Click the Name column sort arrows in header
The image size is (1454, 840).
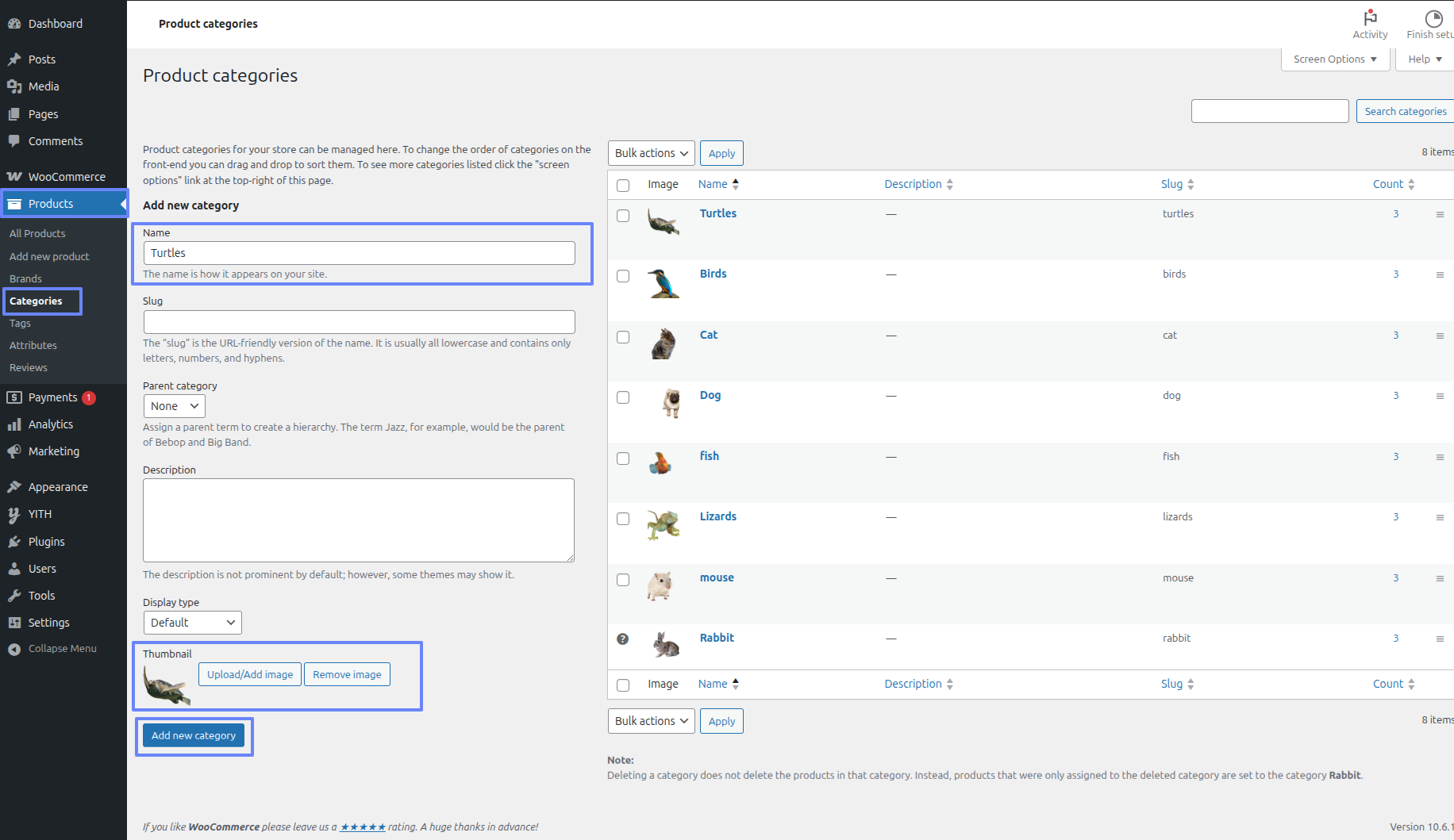point(736,184)
